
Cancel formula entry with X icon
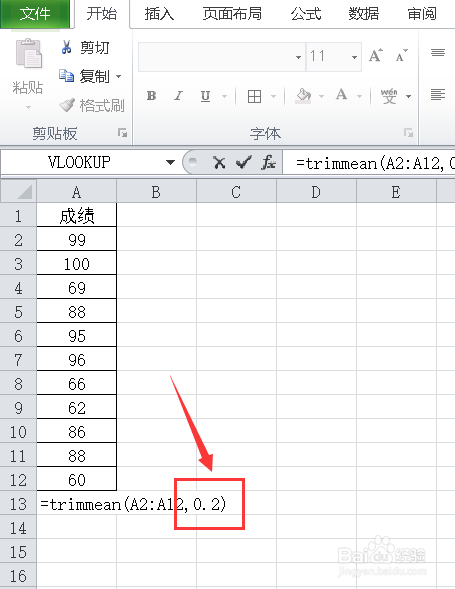(x=219, y=163)
